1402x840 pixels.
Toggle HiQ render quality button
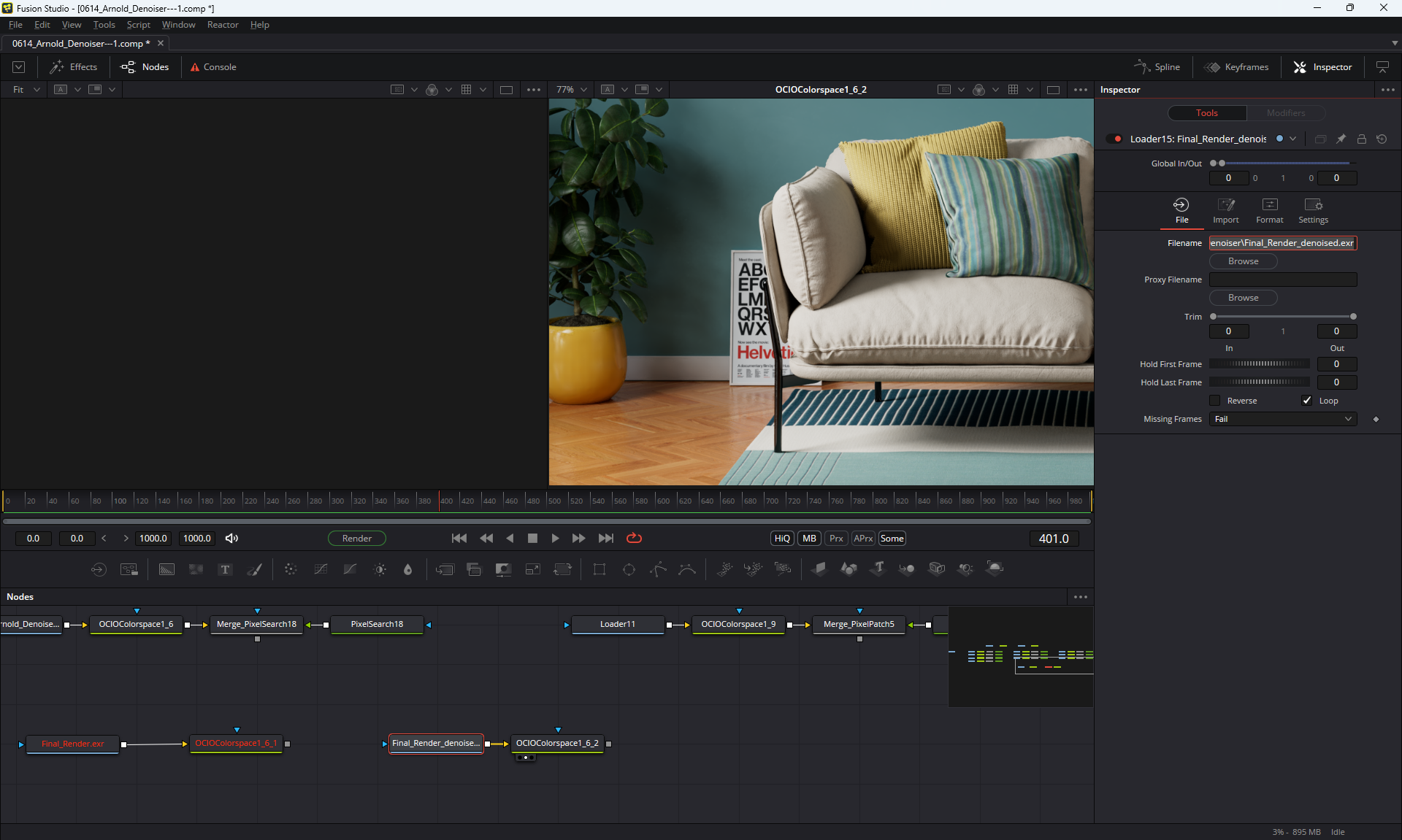tap(782, 539)
